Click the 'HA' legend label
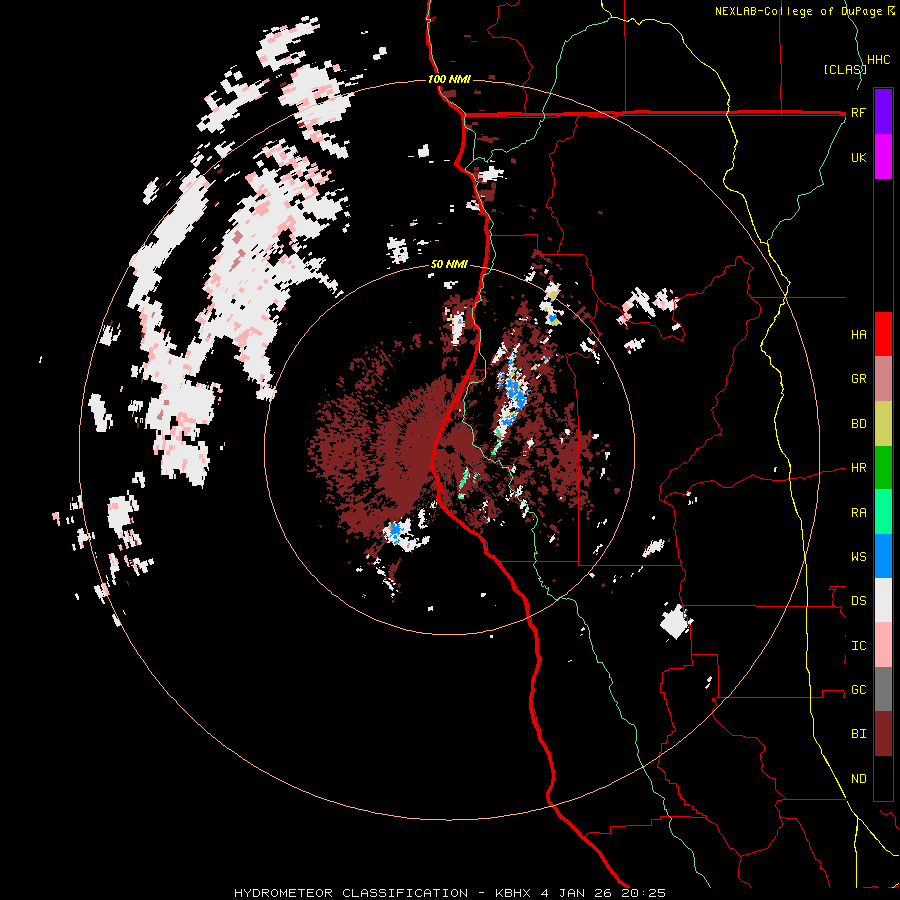The width and height of the screenshot is (900, 900). point(858,334)
